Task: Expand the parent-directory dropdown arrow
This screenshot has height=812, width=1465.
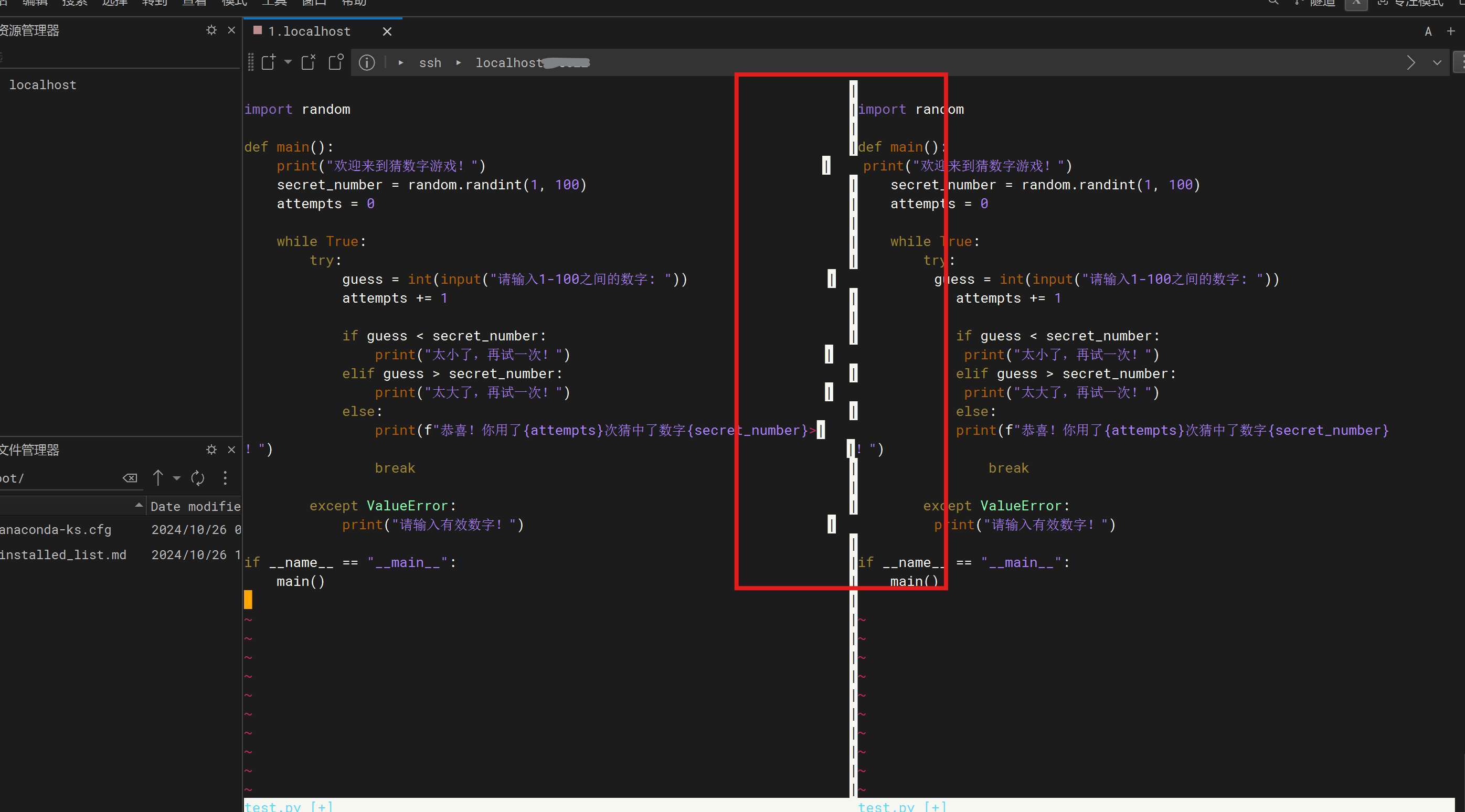Action: point(177,478)
